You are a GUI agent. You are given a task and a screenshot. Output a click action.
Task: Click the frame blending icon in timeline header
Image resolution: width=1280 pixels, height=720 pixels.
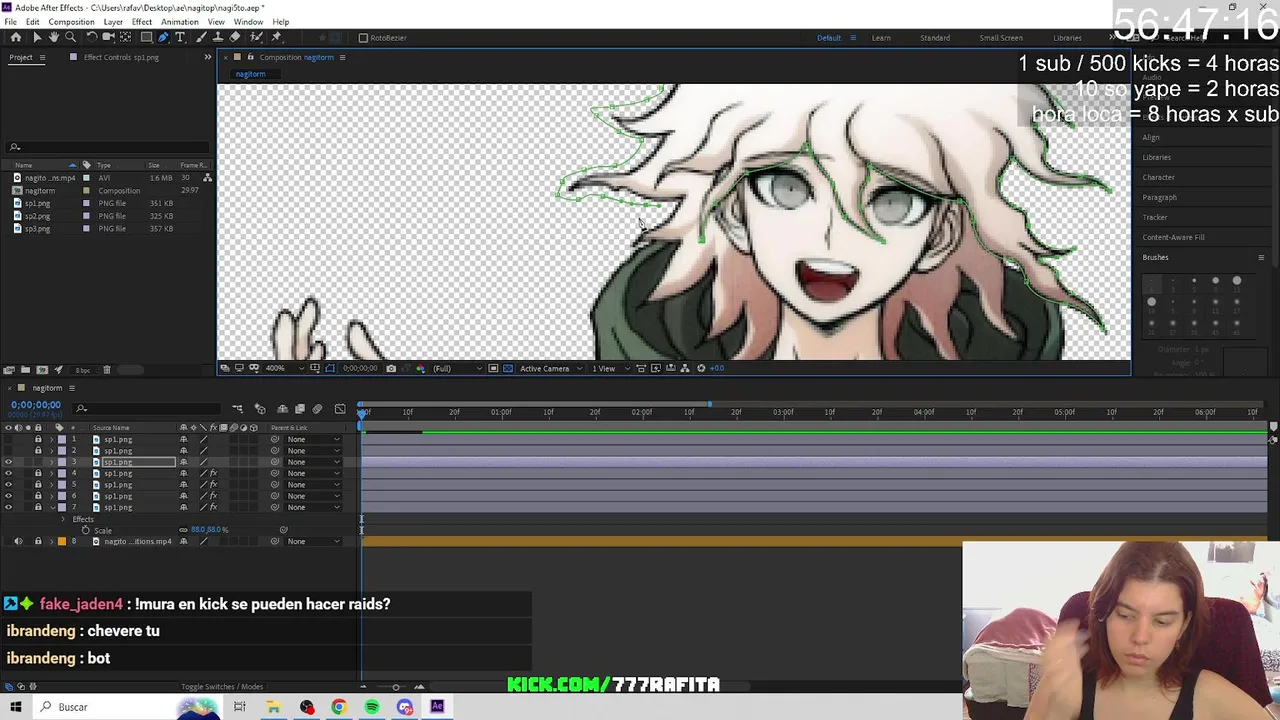coord(300,409)
